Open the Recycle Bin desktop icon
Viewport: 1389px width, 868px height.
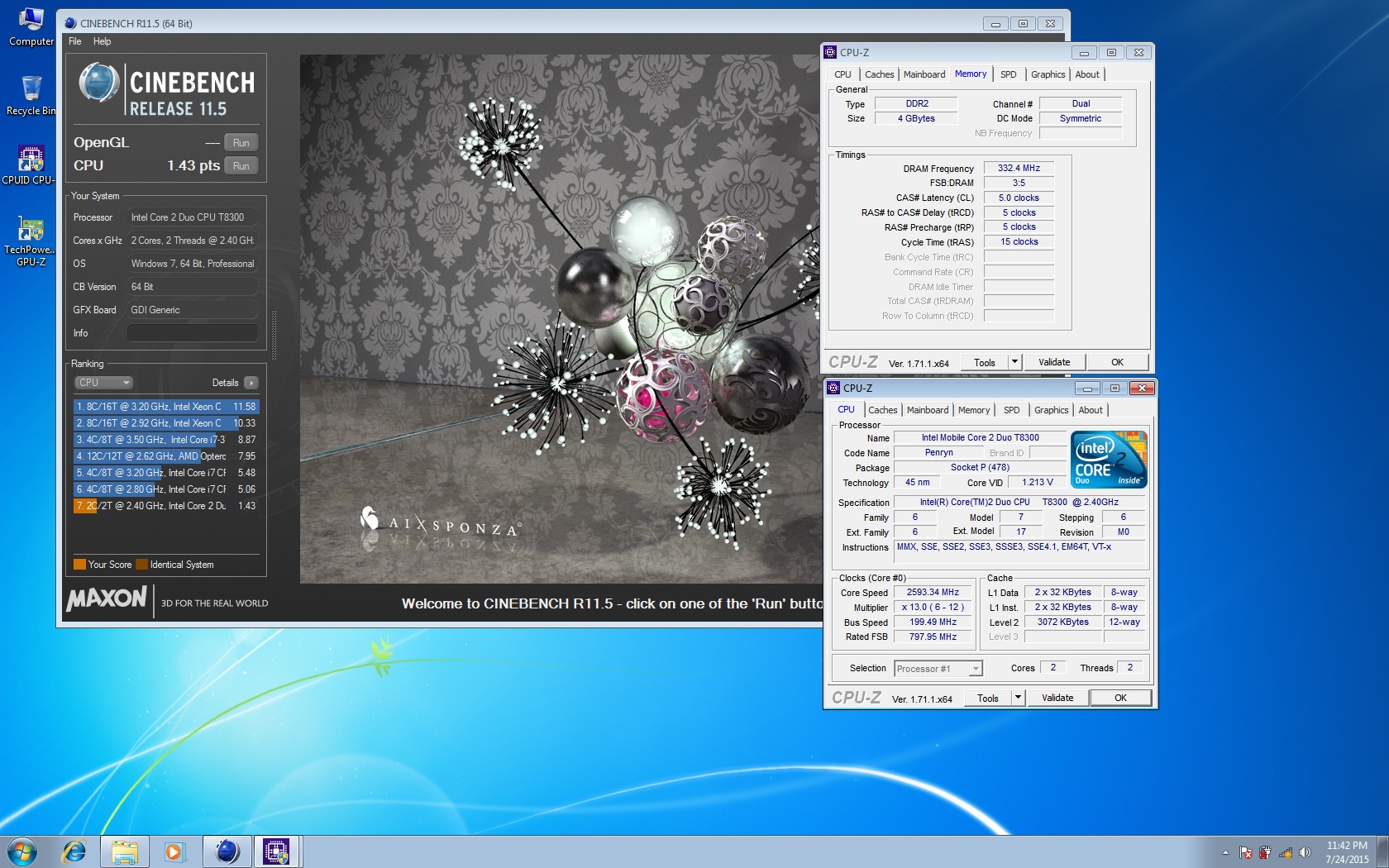31,96
